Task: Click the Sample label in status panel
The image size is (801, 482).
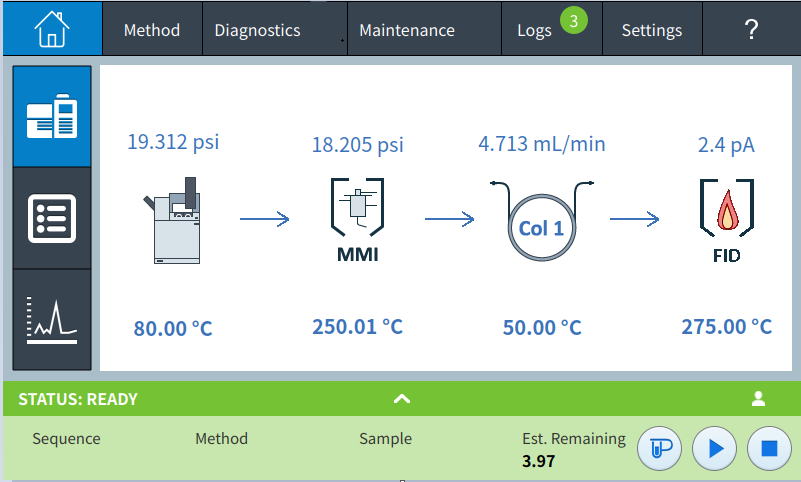Action: pyautogui.click(x=386, y=439)
